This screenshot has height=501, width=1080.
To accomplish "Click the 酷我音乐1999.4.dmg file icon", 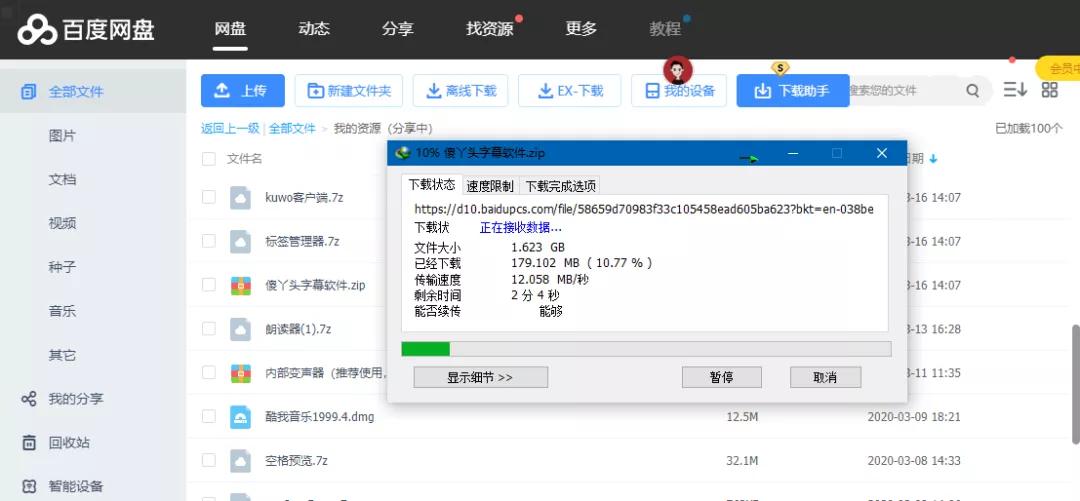I will [240, 417].
